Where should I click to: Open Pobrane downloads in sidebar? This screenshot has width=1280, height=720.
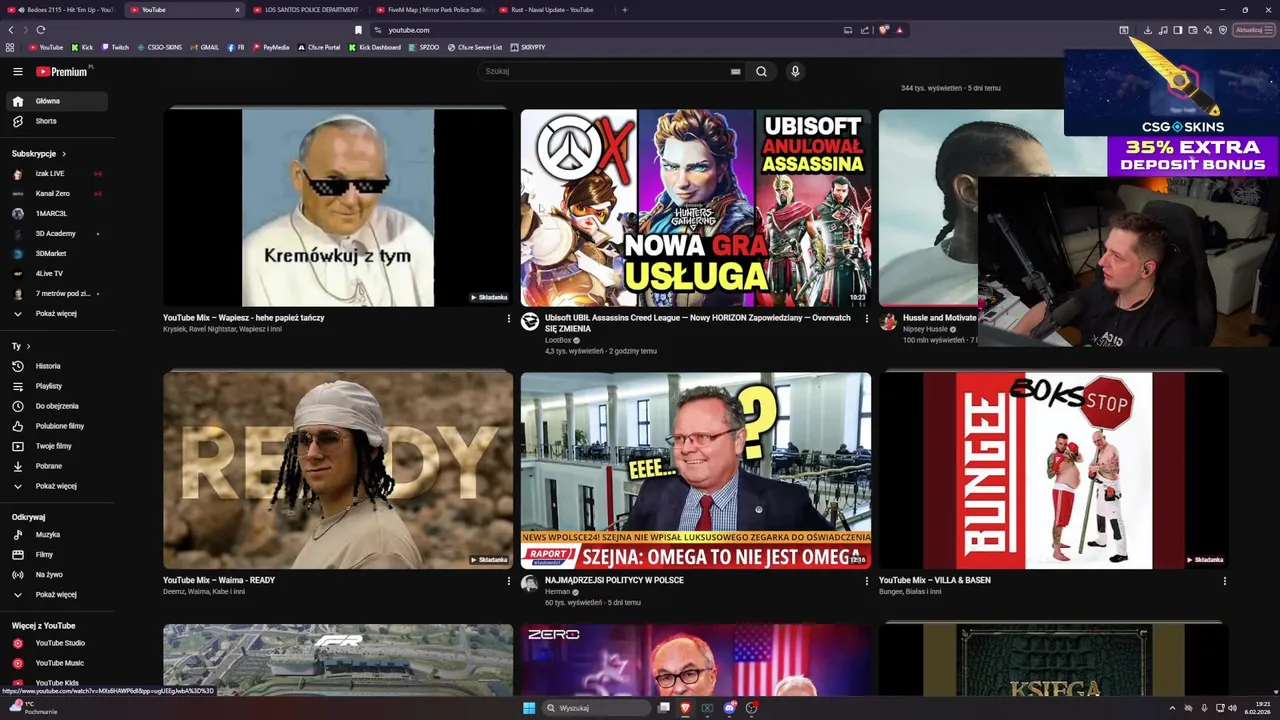57,466
